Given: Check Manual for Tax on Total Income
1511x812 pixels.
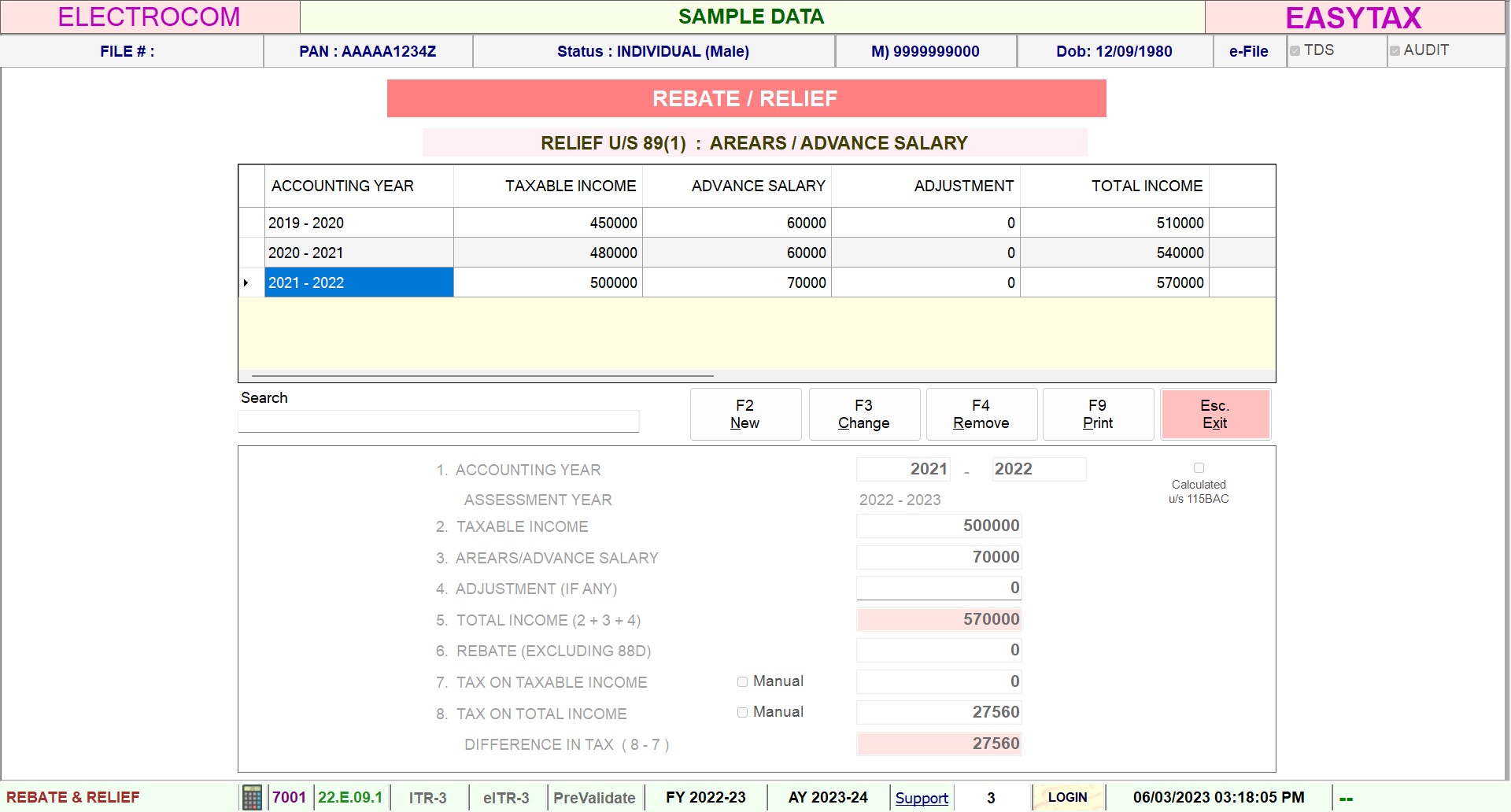Looking at the screenshot, I should (x=742, y=712).
